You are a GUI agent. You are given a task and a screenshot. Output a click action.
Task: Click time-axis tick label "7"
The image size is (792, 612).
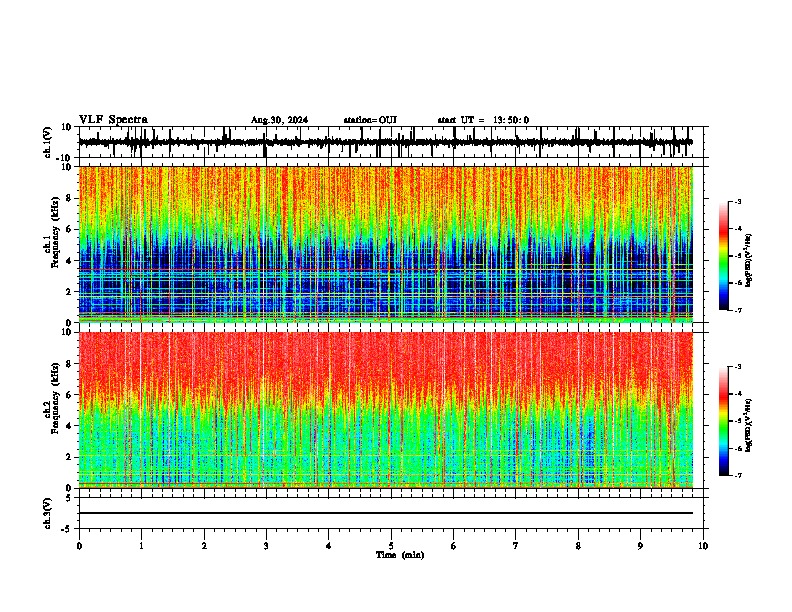coord(516,546)
